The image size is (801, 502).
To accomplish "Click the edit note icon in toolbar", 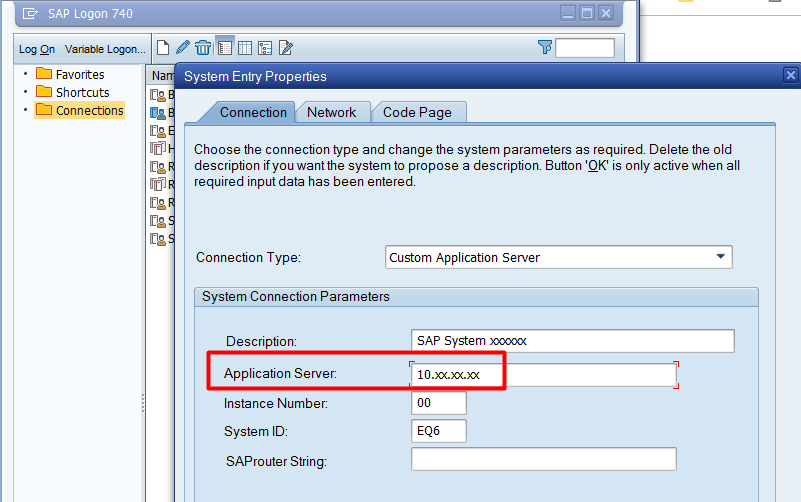I will tap(286, 47).
